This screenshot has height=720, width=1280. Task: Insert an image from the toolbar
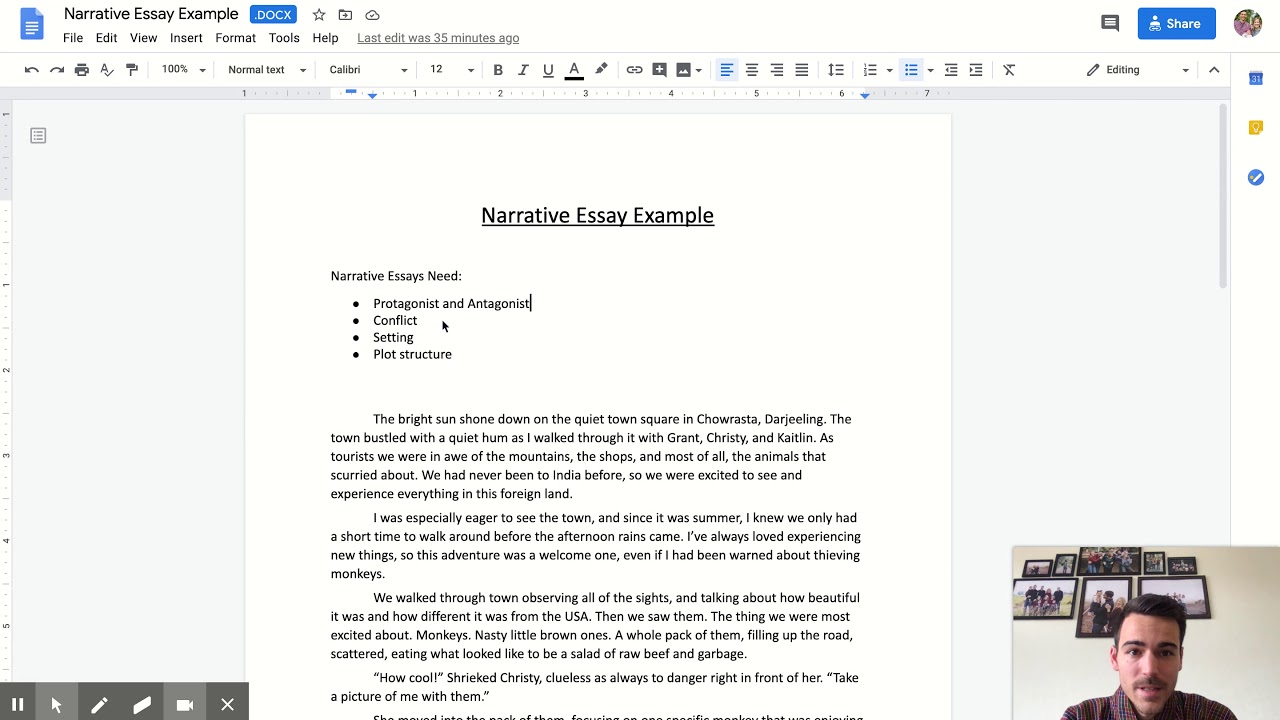tap(683, 70)
